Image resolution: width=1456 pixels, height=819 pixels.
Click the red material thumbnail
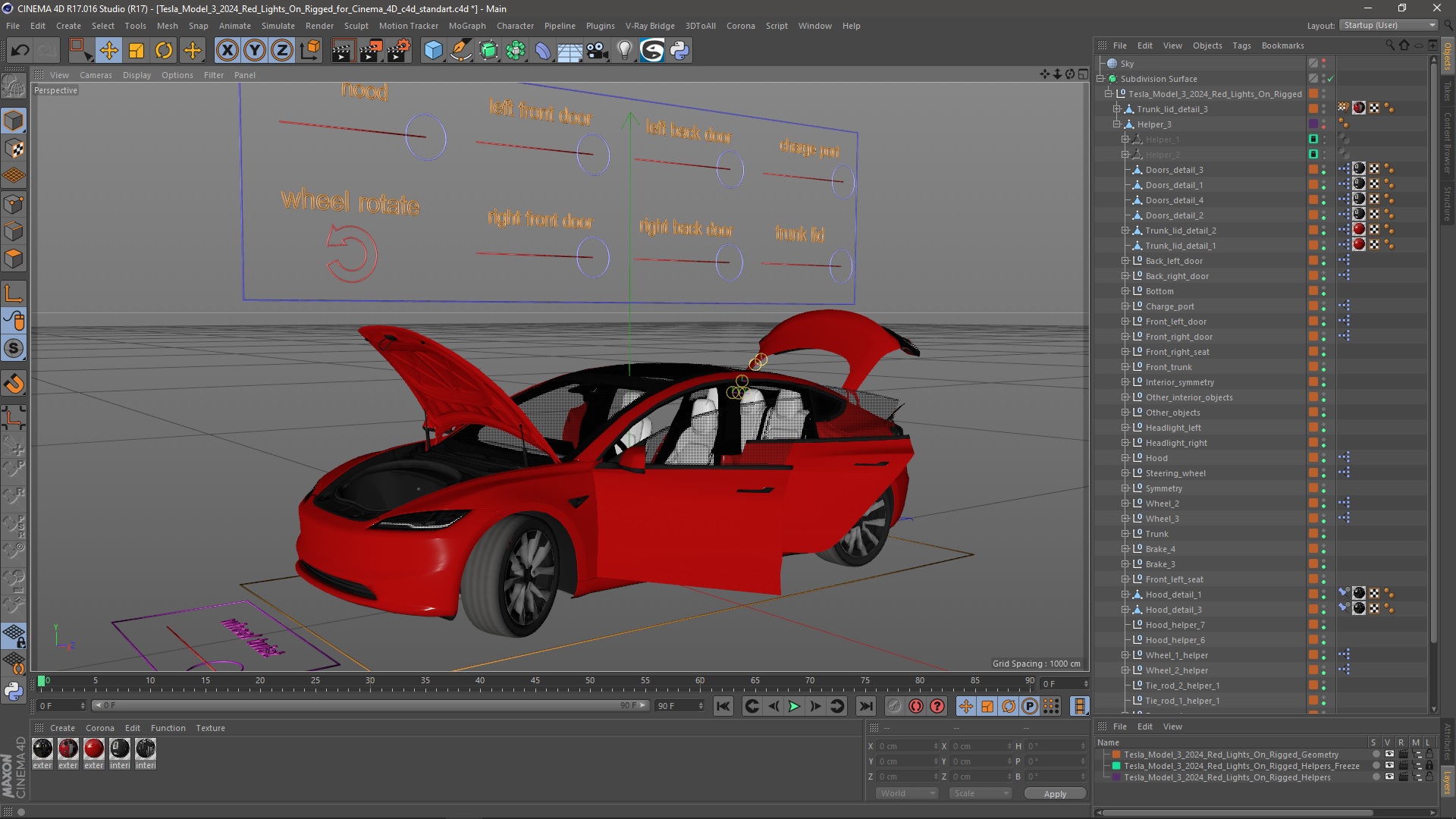pos(94,749)
